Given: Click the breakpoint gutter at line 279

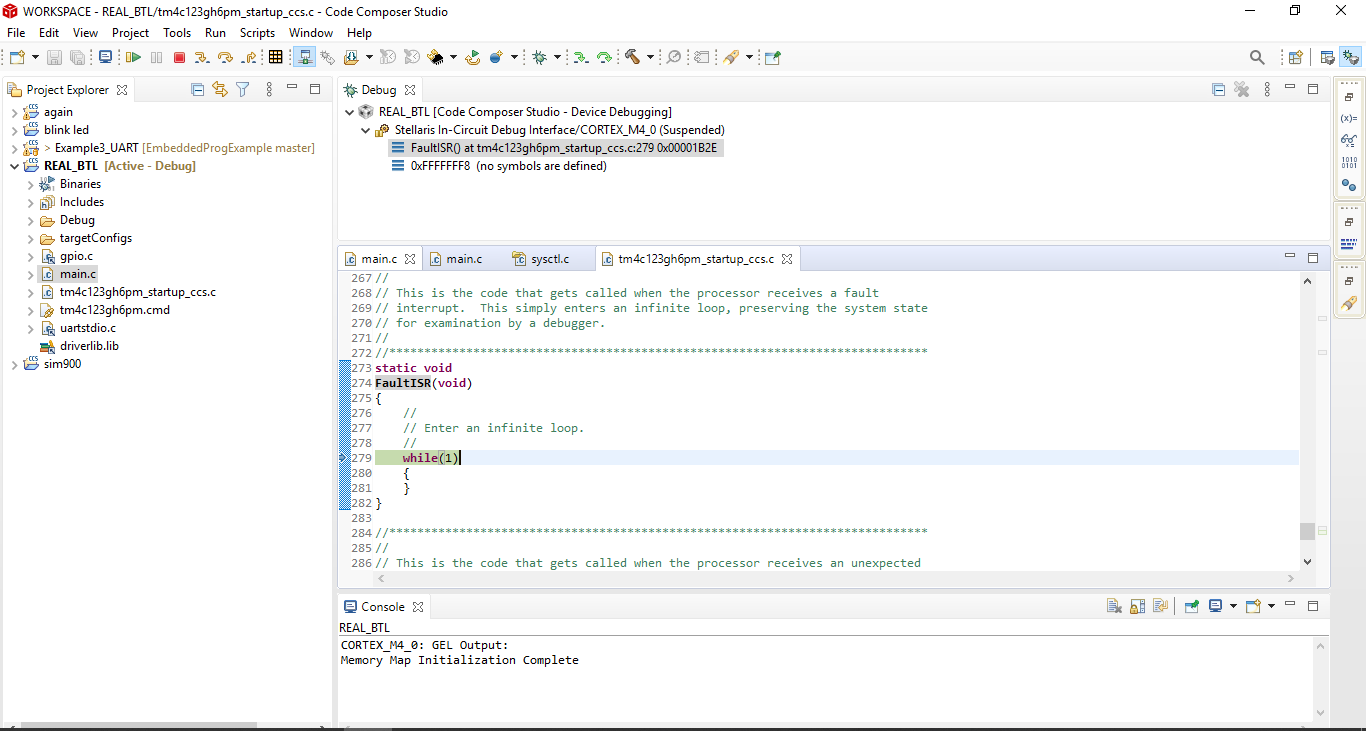Looking at the screenshot, I should pos(343,458).
